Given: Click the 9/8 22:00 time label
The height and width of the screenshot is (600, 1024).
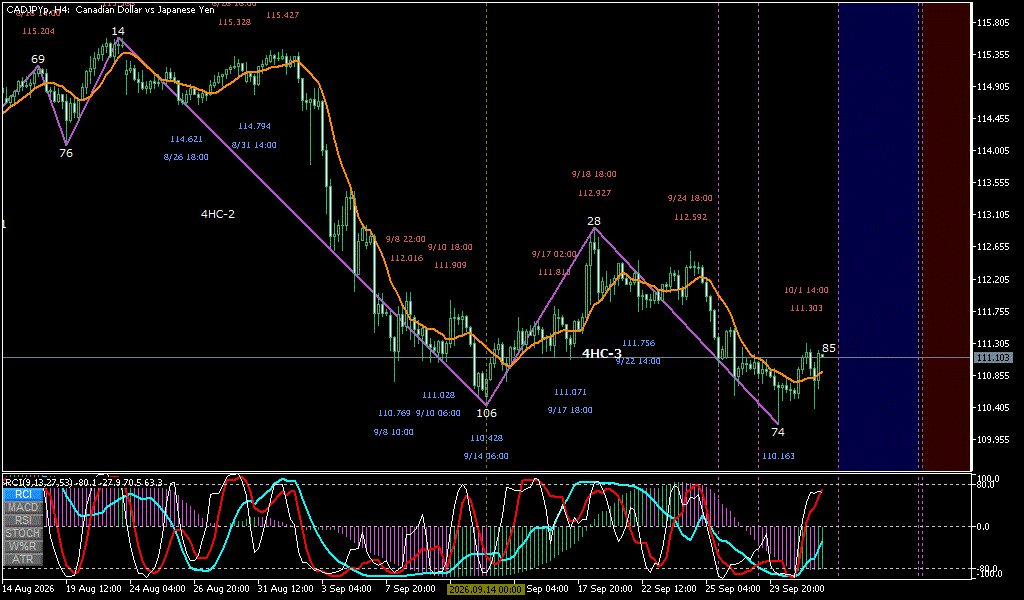Looking at the screenshot, I should 406,240.
